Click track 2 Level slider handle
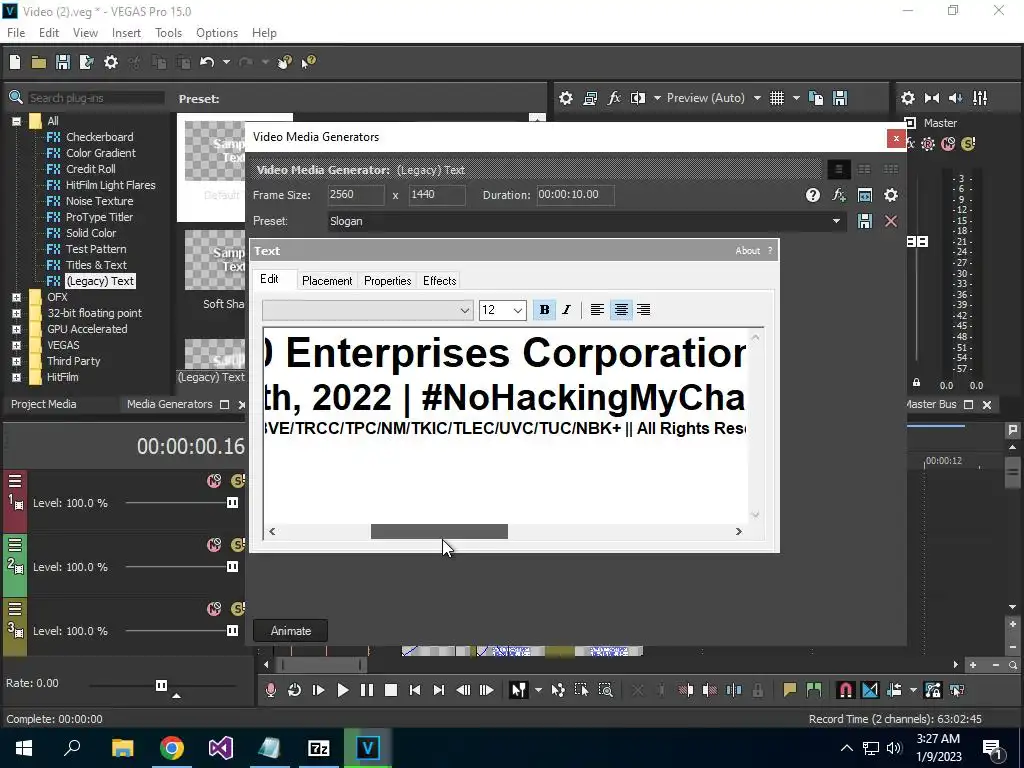The height and width of the screenshot is (768, 1024). coord(232,567)
